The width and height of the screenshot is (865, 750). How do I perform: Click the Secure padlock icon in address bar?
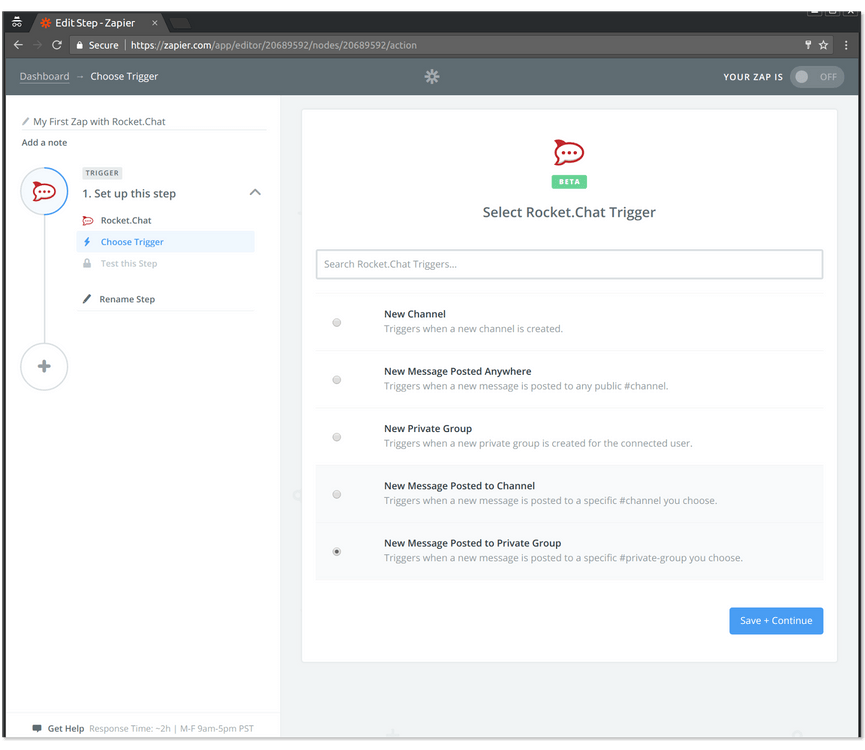pos(79,45)
